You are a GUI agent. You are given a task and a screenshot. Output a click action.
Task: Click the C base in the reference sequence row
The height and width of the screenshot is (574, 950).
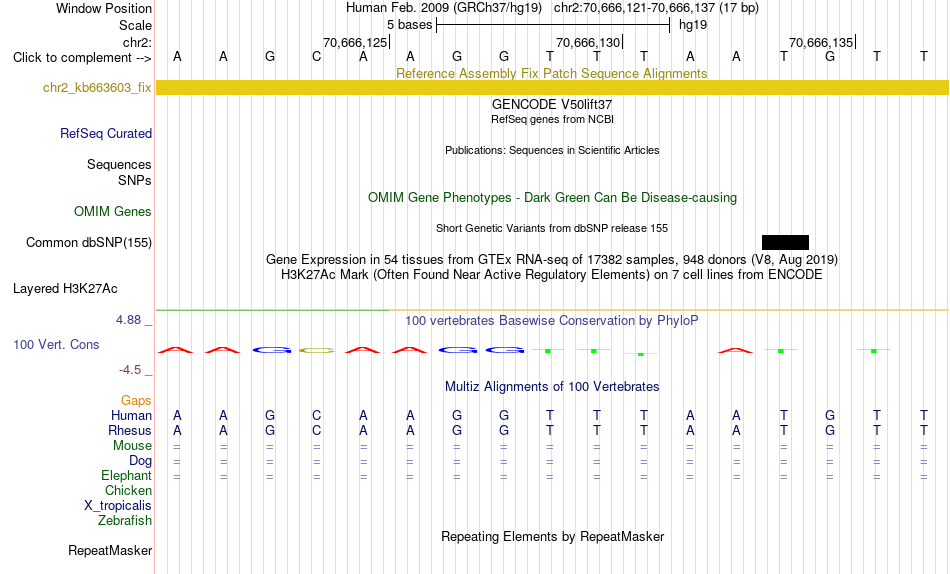(316, 56)
